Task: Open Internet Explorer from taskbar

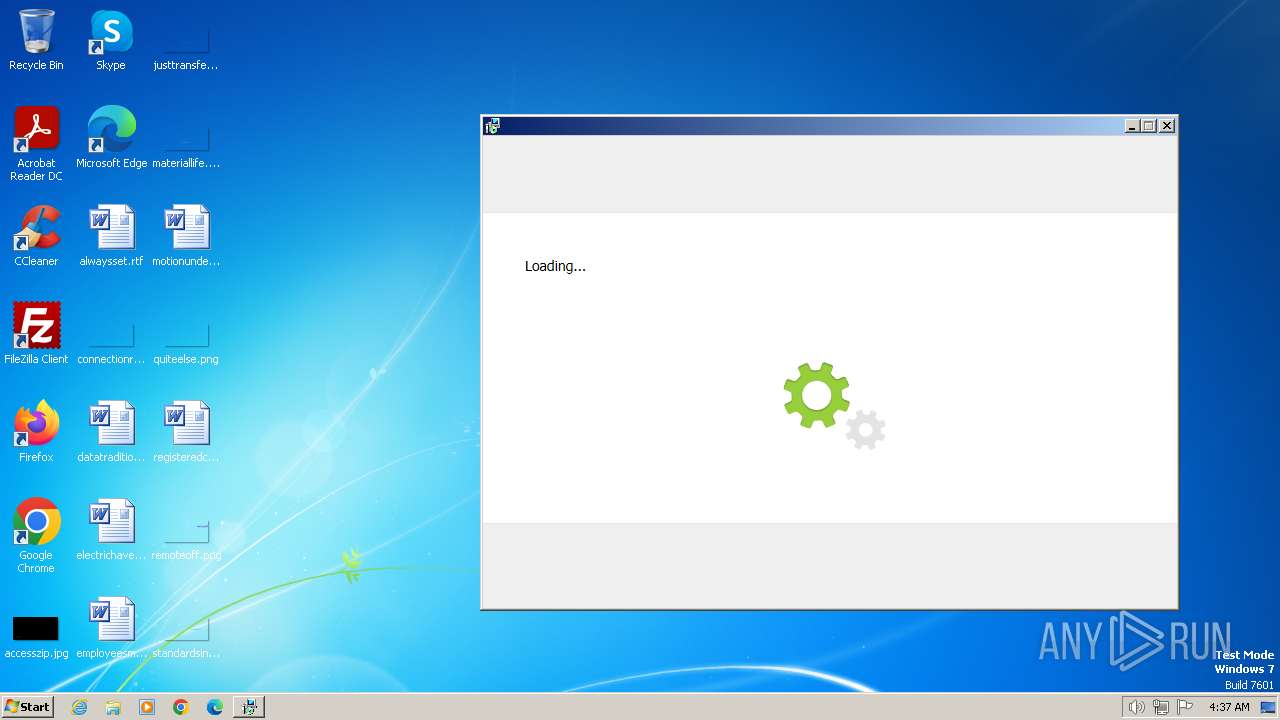Action: [80, 707]
